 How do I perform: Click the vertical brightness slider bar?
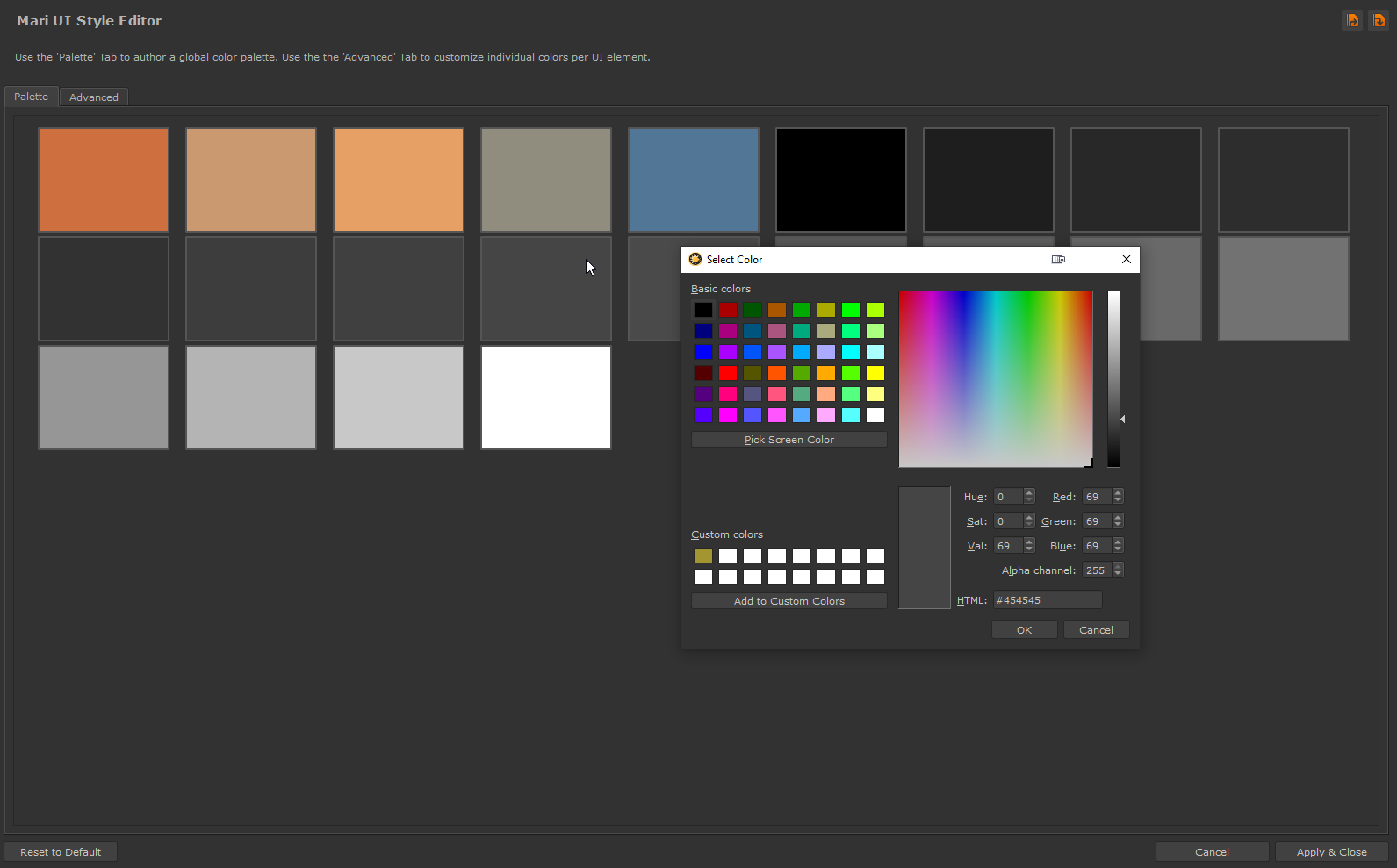coord(1113,379)
